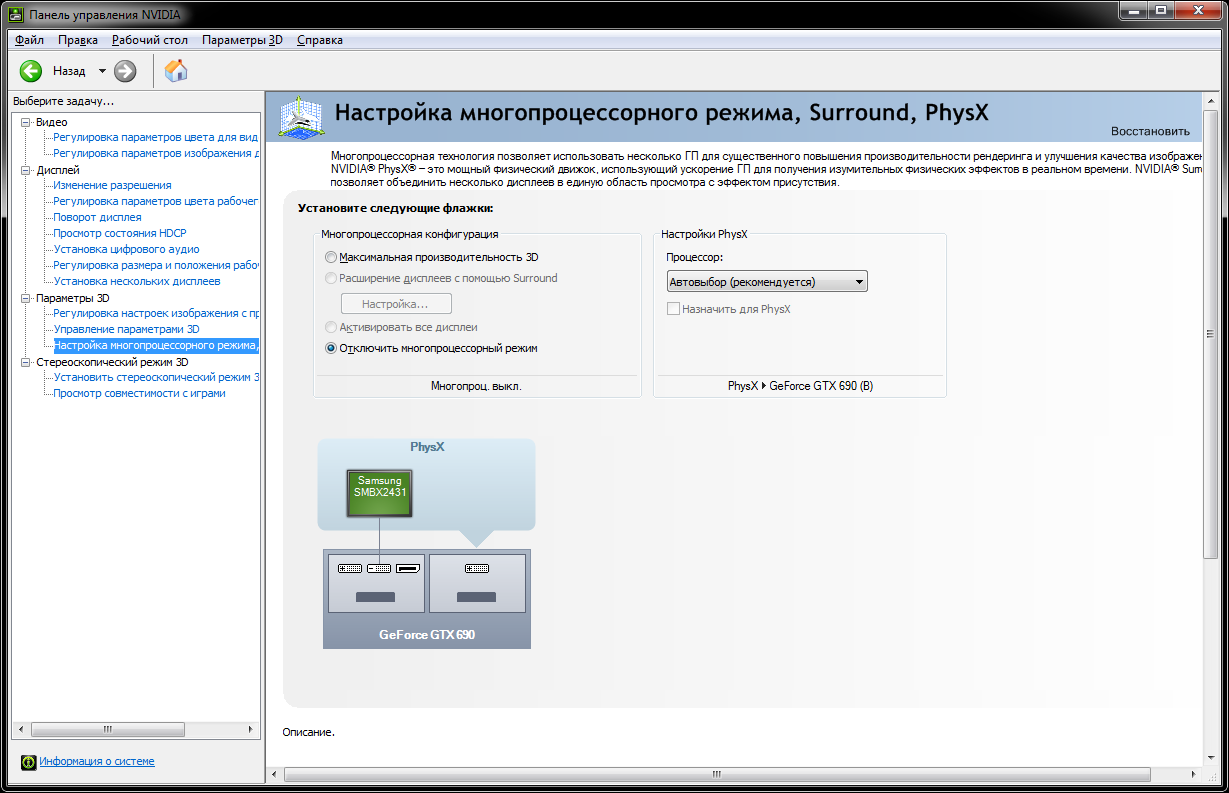The image size is (1229, 793).
Task: Click the DVI connector on GPU B
Action: (x=477, y=568)
